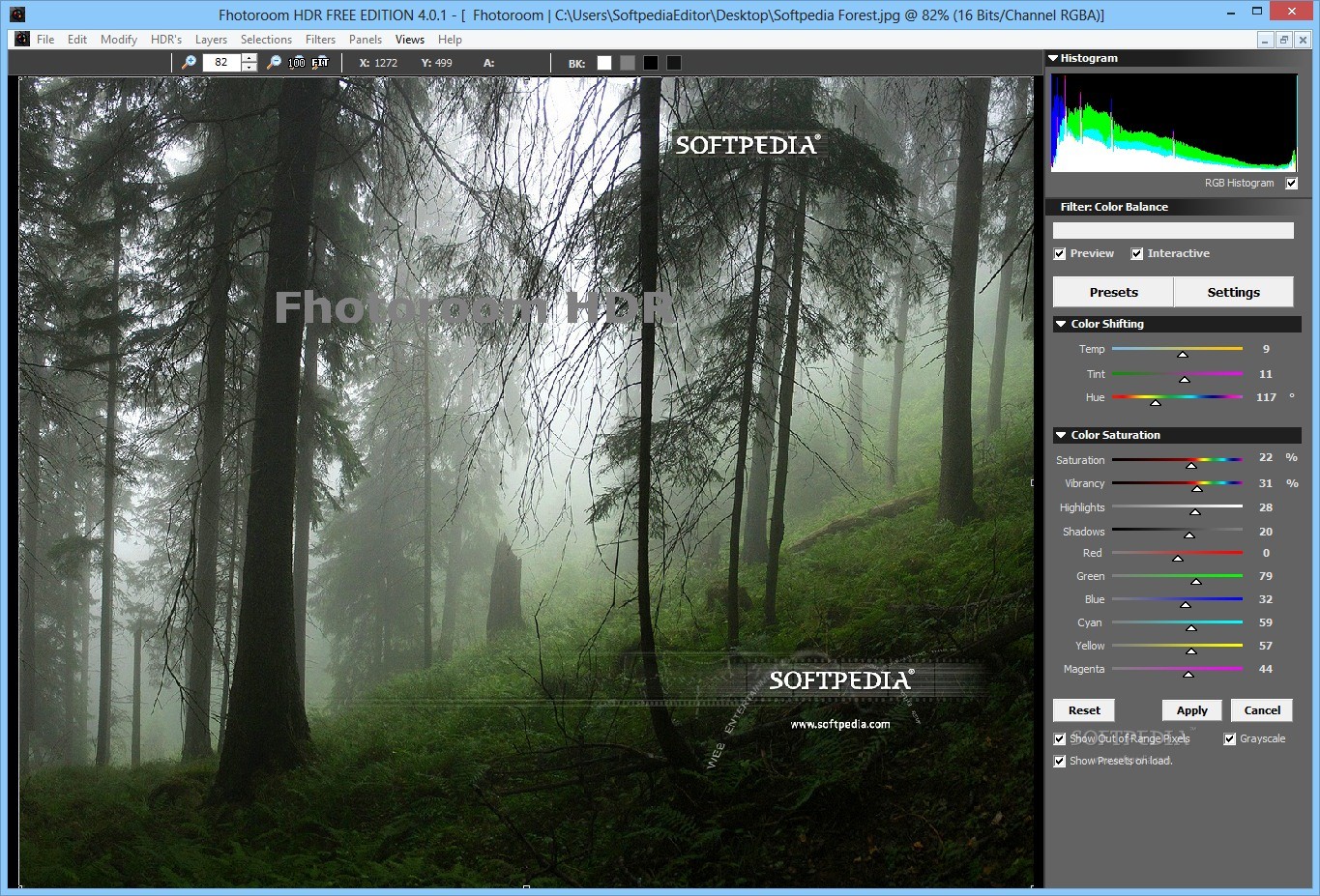Restore the inner document window
1320x896 pixels.
pyautogui.click(x=1284, y=40)
